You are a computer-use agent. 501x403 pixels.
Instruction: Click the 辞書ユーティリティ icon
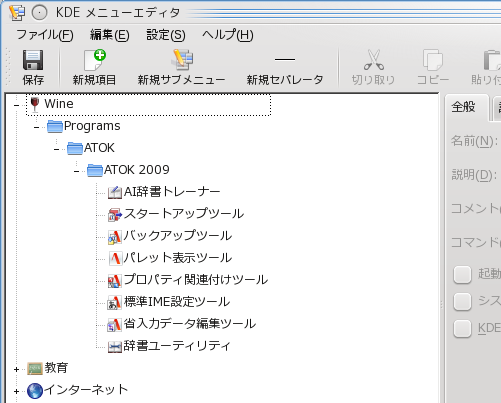coord(115,347)
